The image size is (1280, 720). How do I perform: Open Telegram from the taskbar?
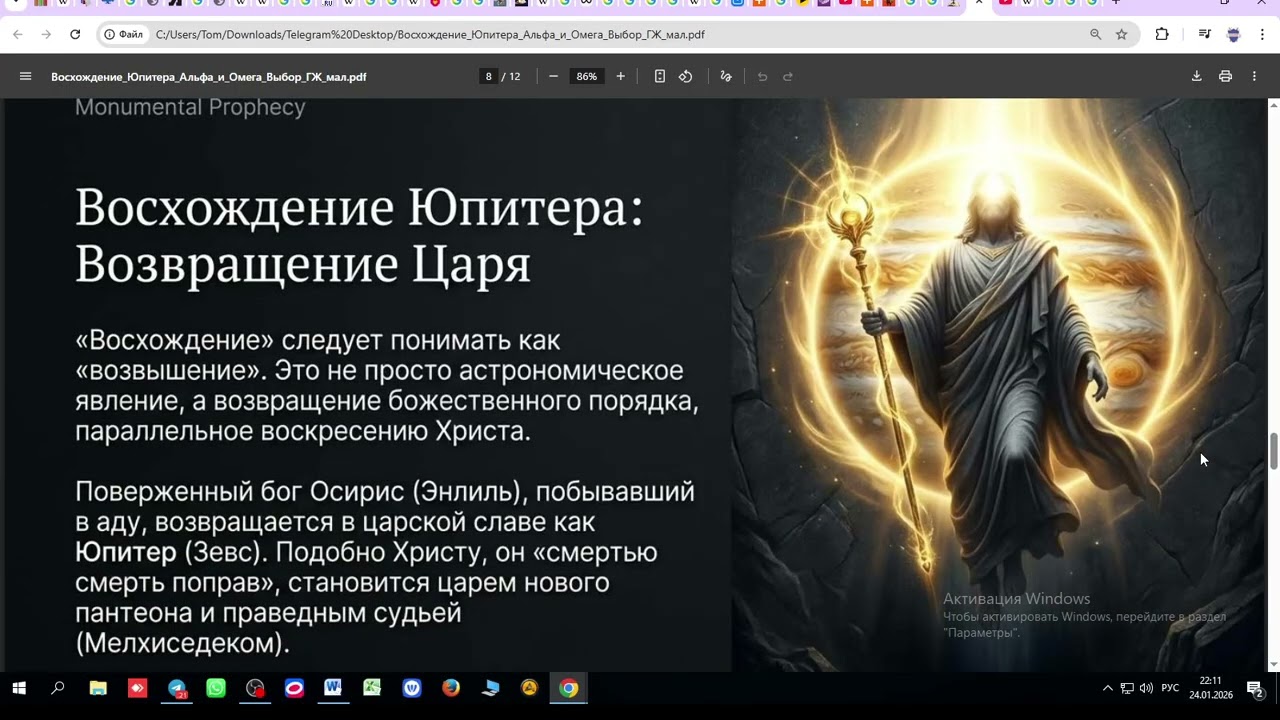(177, 688)
